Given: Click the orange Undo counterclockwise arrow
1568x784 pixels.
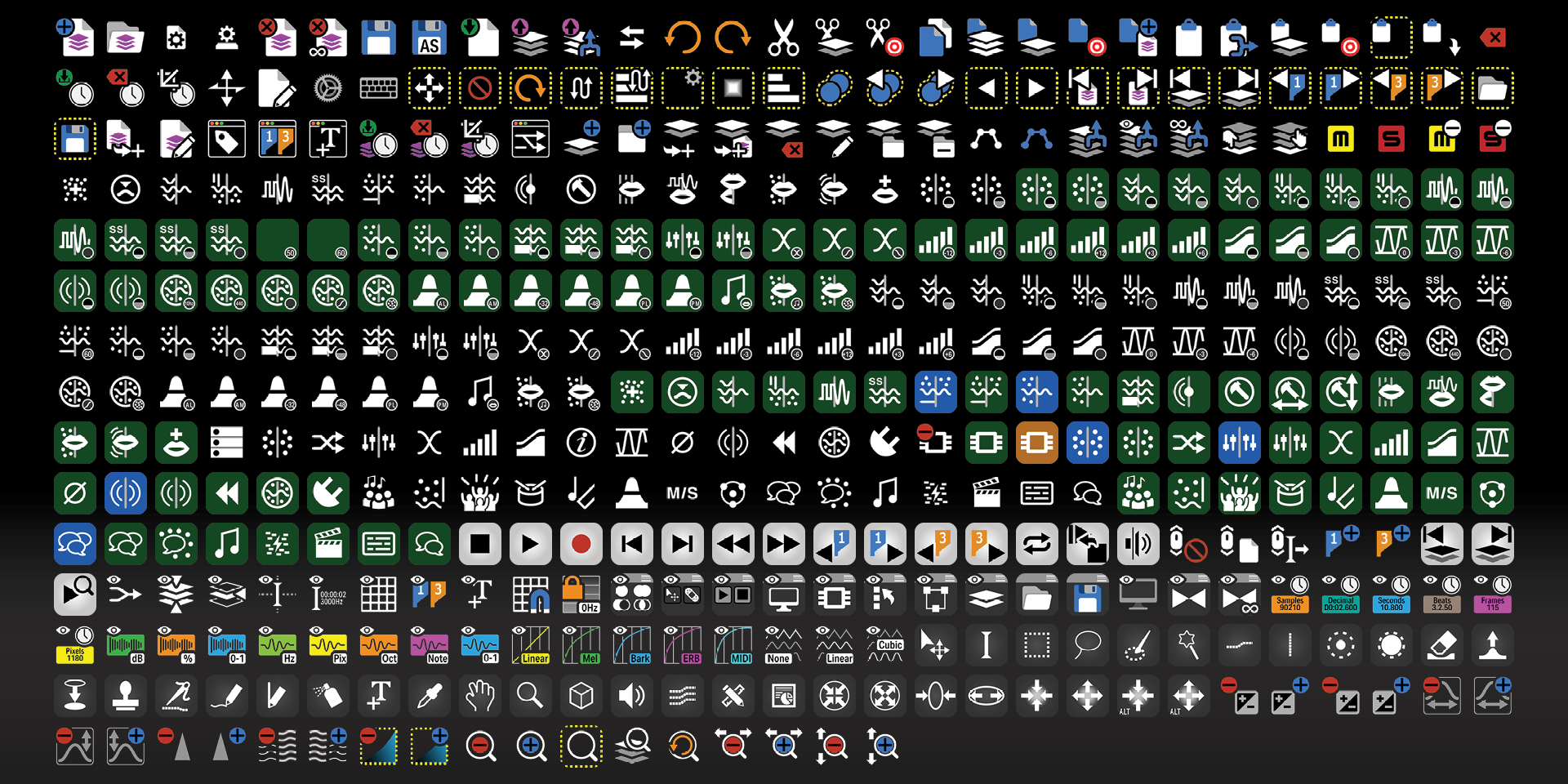Looking at the screenshot, I should tap(683, 38).
